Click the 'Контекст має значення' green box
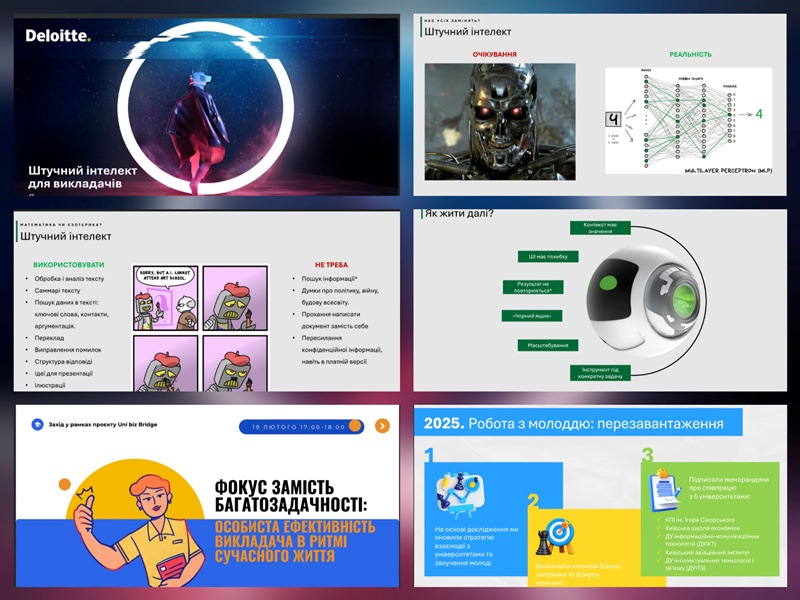Viewport: 800px width, 600px height. click(x=600, y=228)
